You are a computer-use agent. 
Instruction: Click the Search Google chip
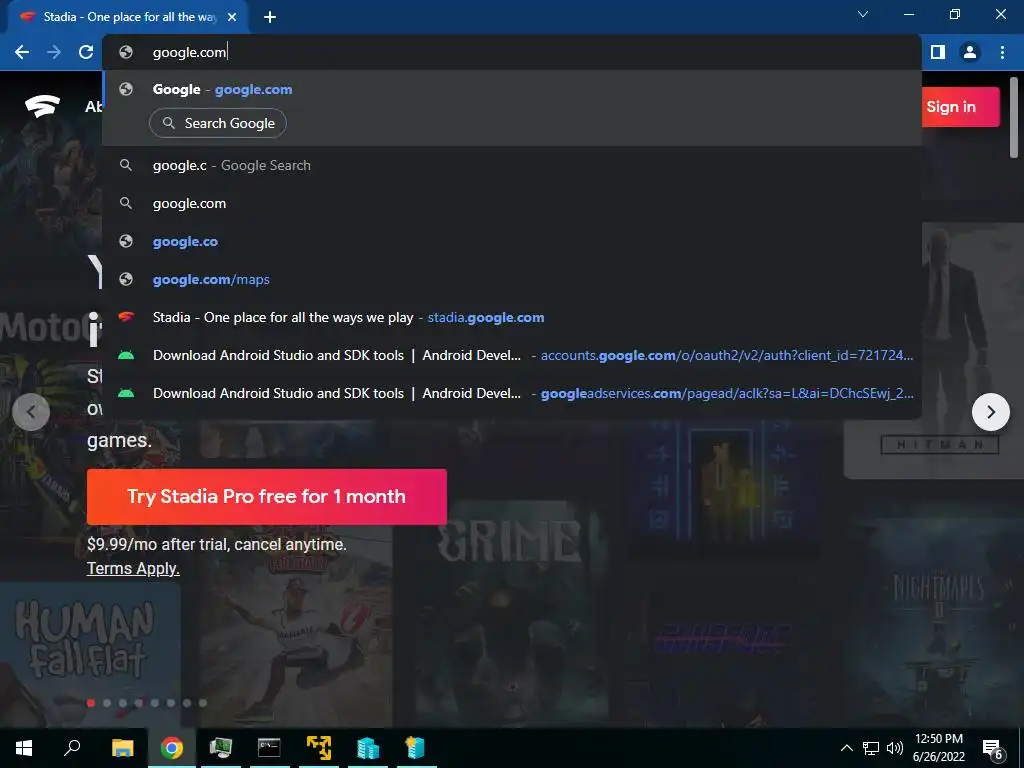click(217, 123)
